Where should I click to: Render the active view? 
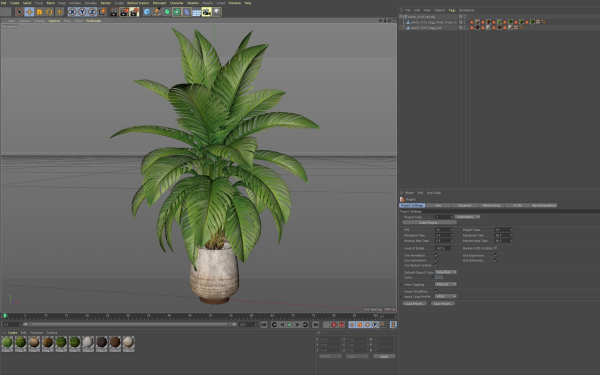tap(114, 12)
